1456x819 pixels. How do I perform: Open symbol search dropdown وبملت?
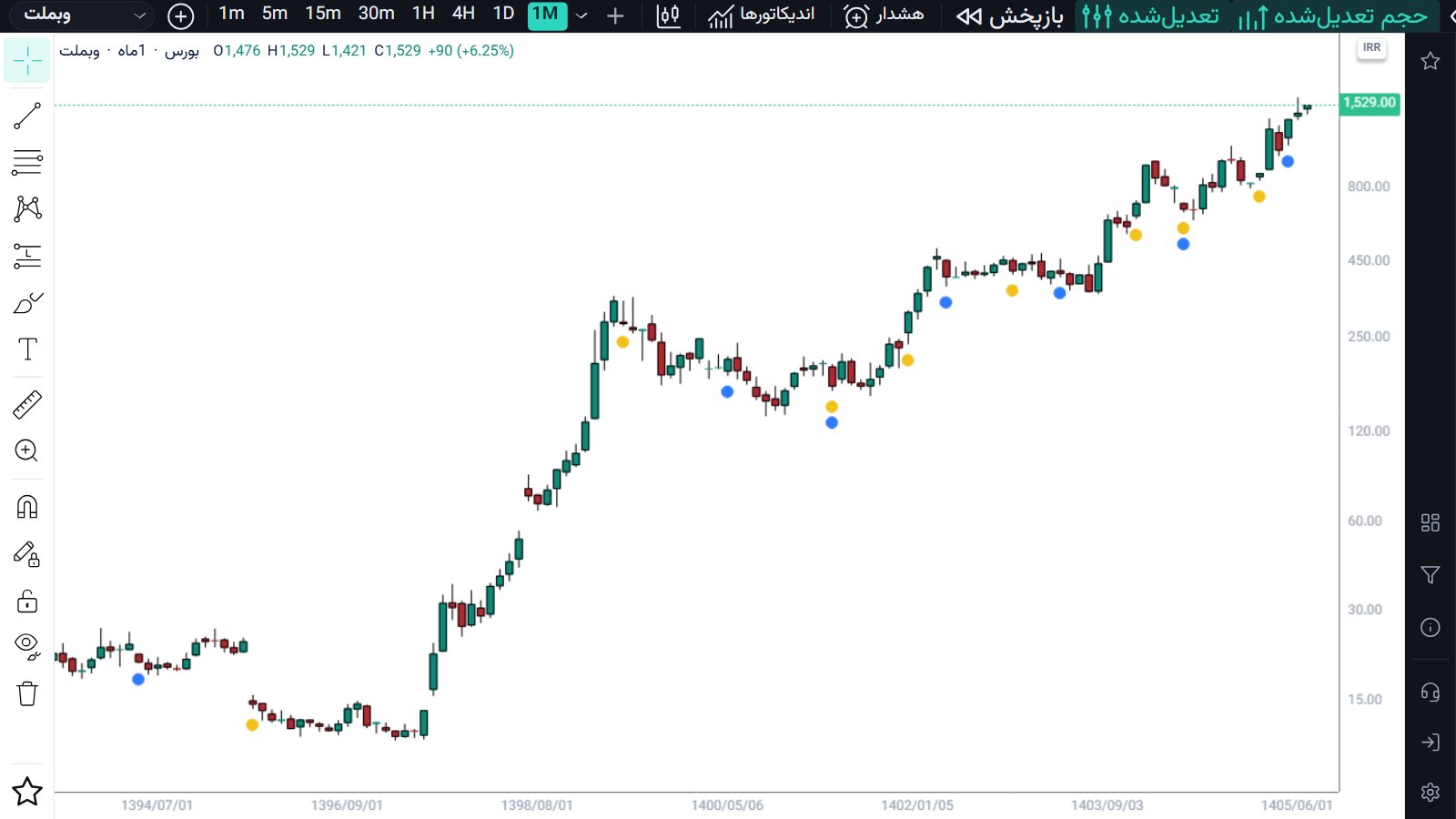point(84,15)
